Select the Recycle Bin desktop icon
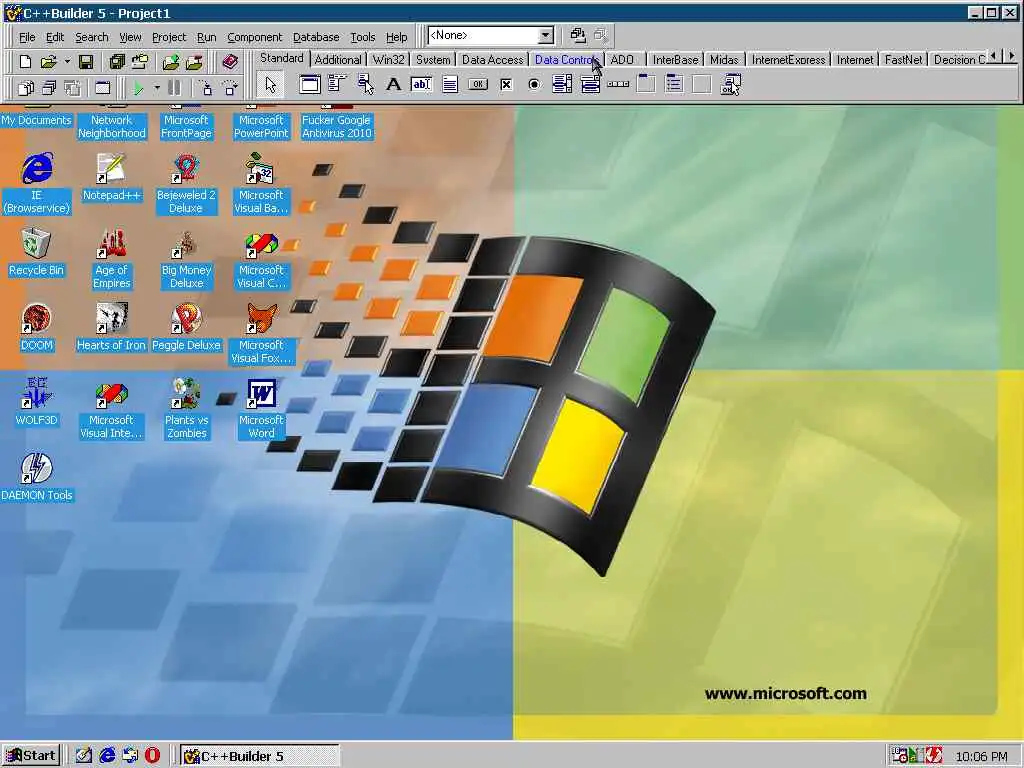1024x768 pixels. click(36, 252)
